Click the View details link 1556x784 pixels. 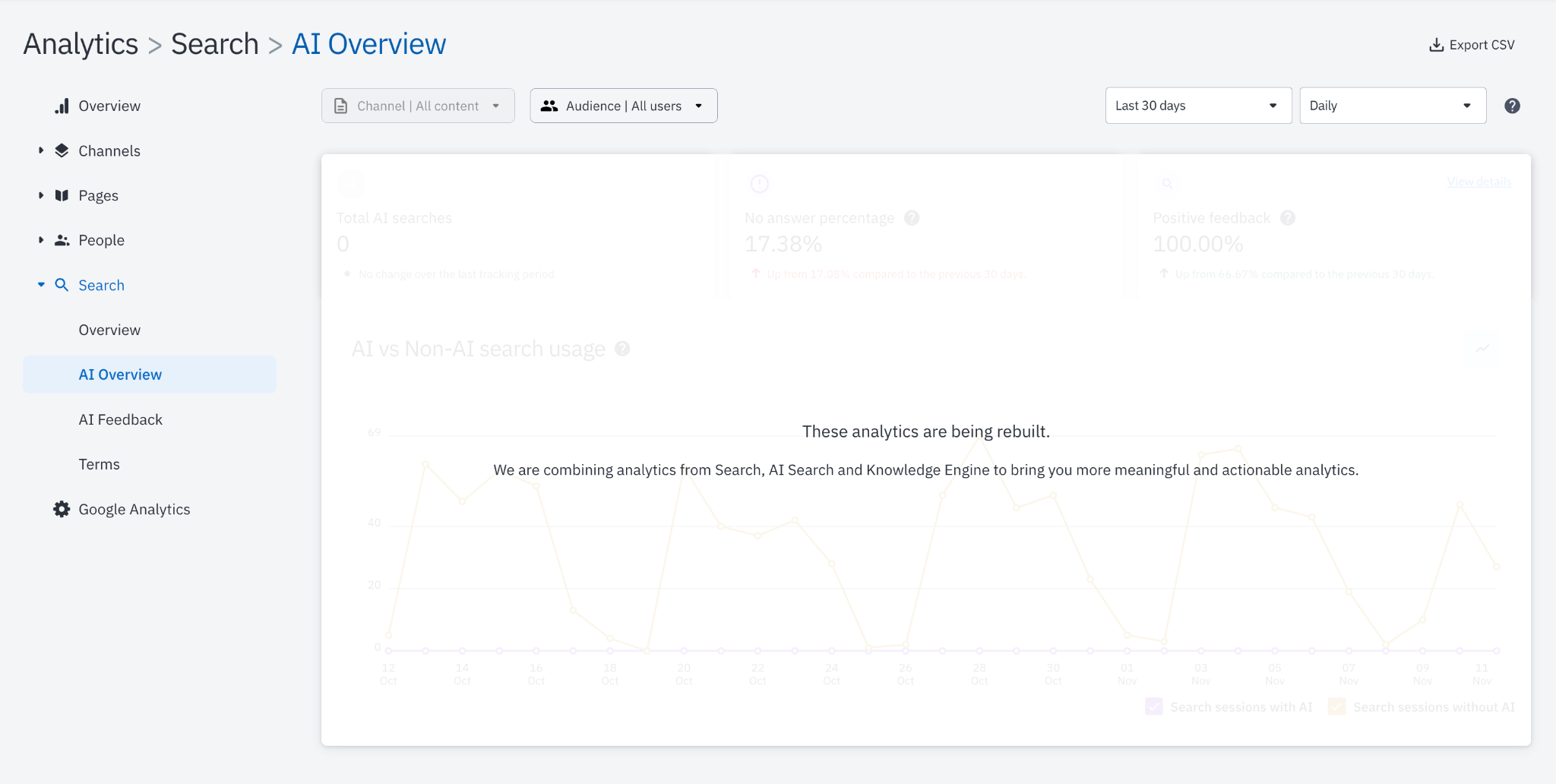coord(1479,182)
